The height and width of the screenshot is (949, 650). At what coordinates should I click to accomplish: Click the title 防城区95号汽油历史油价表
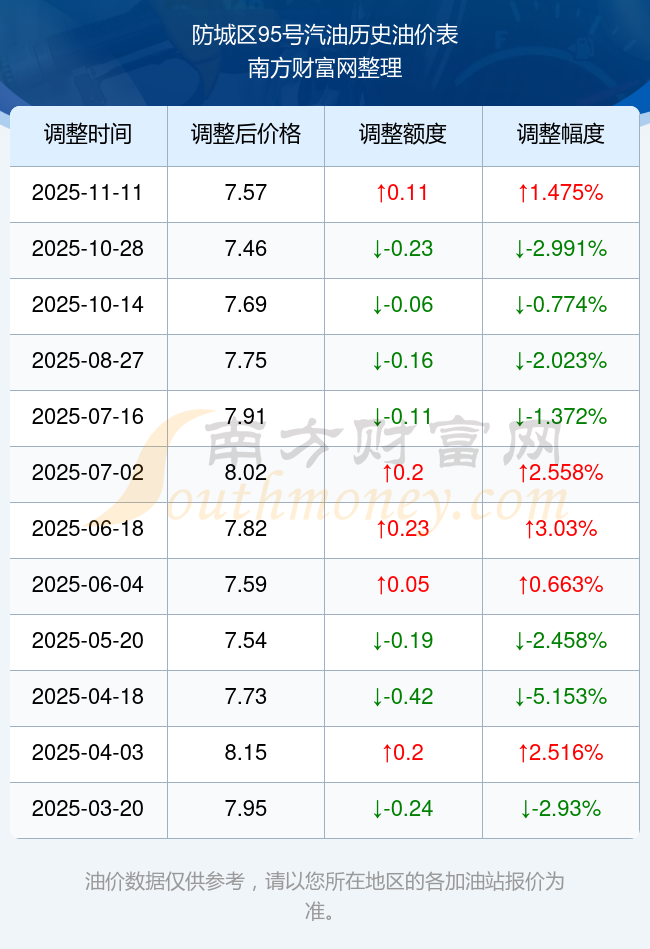point(325,36)
